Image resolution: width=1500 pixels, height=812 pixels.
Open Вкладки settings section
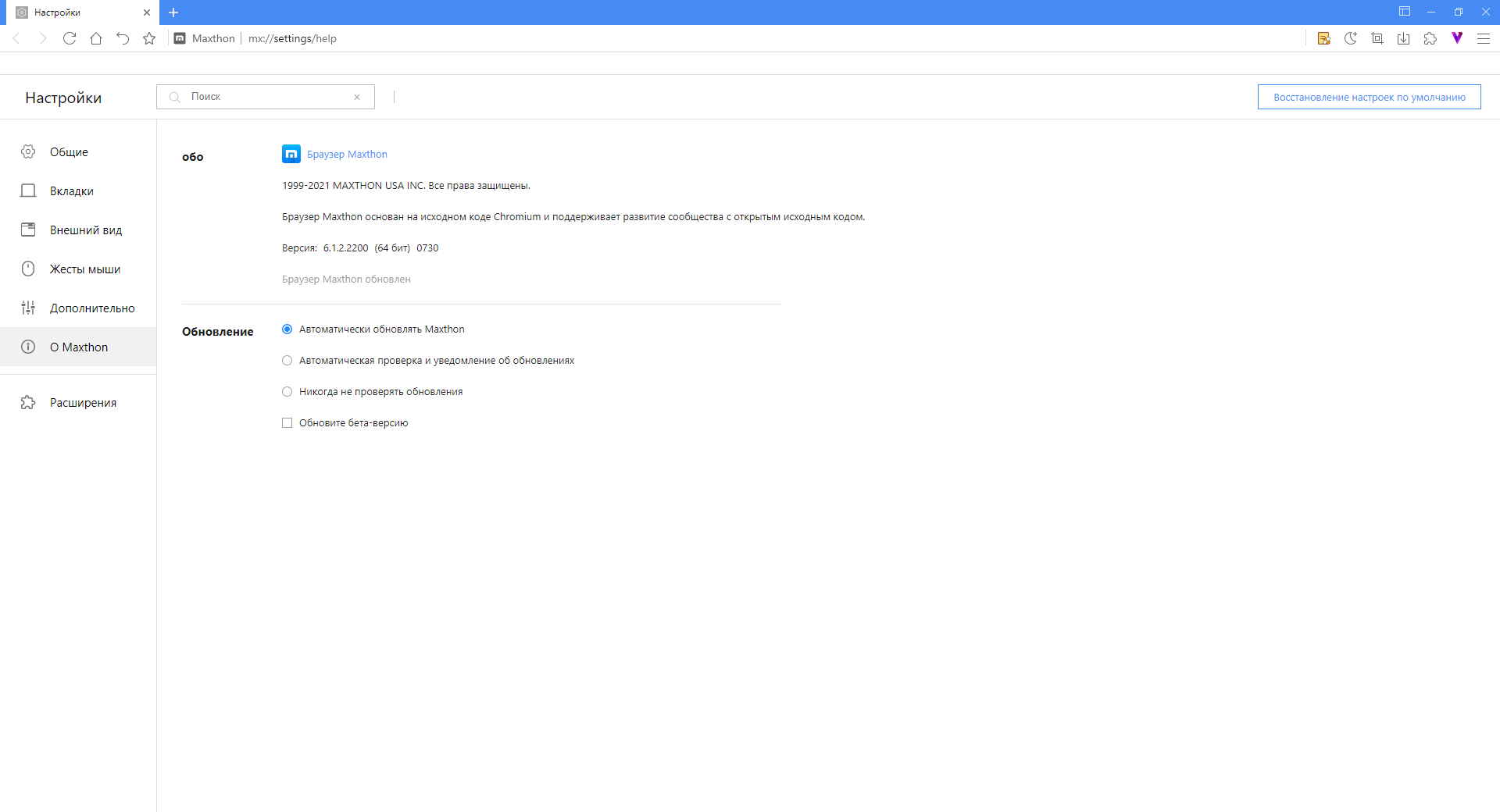pyautogui.click(x=78, y=191)
